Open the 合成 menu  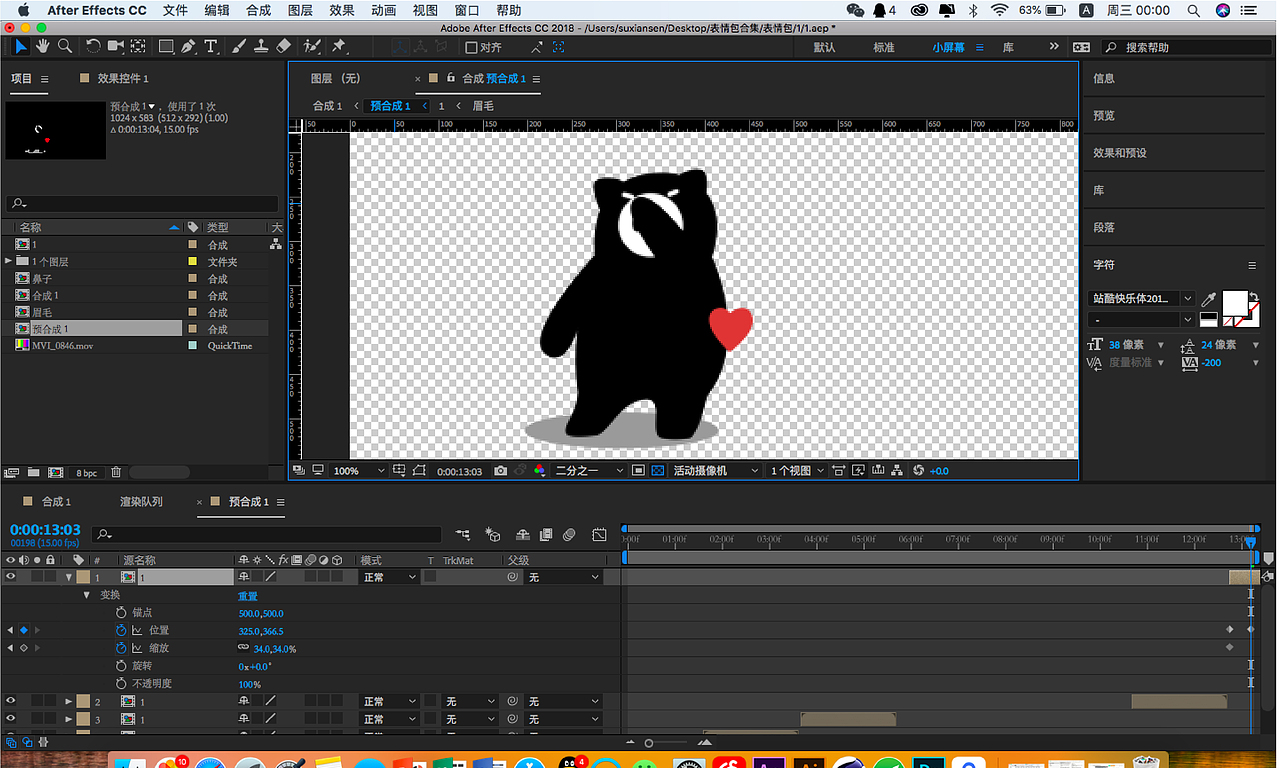point(258,10)
